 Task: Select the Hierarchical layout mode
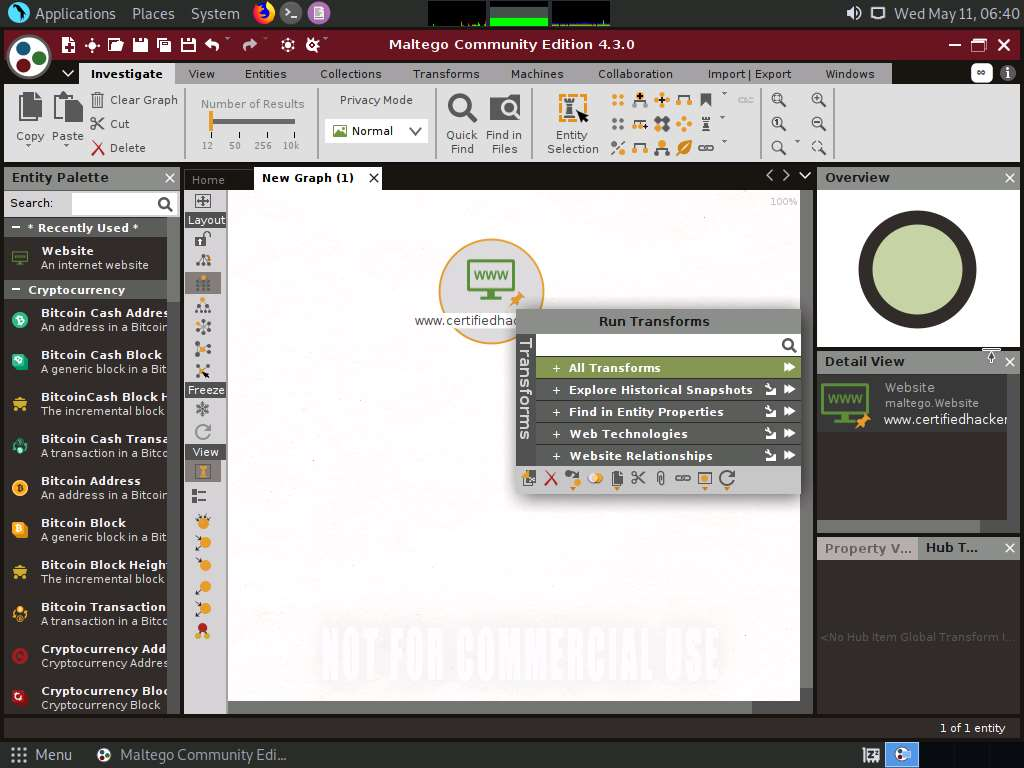(203, 305)
